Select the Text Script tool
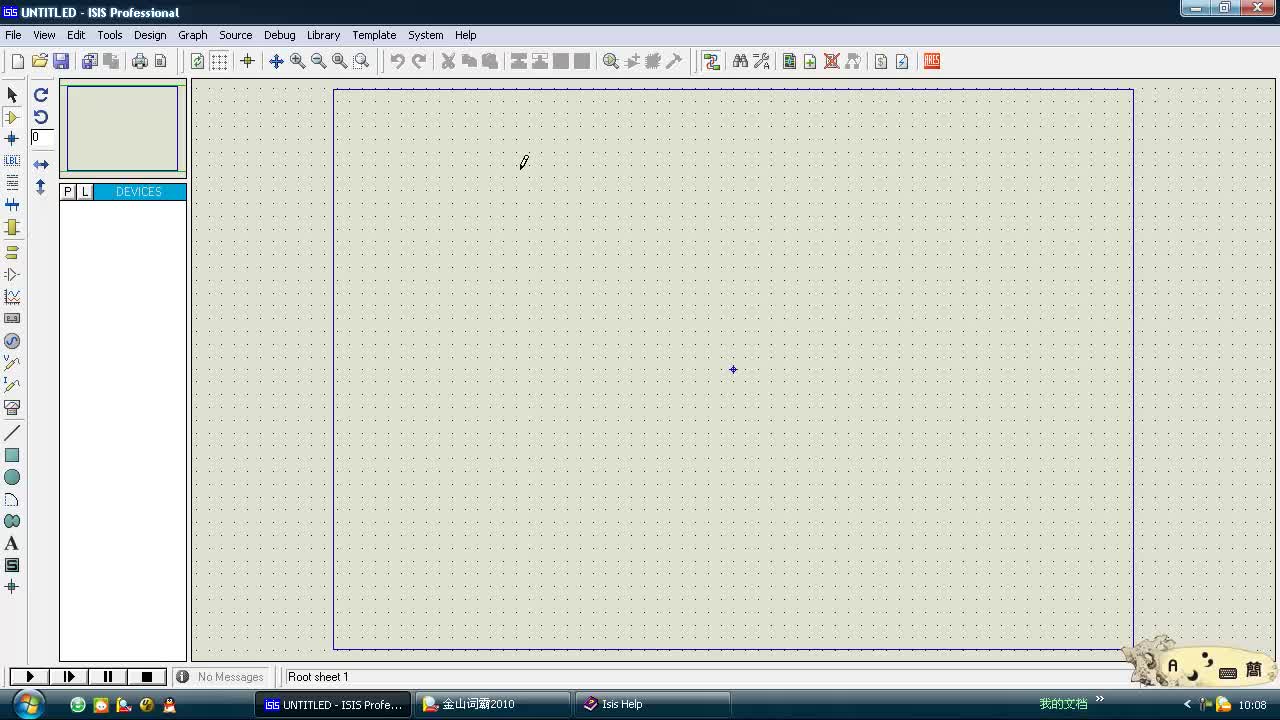The image size is (1280, 720). 12,183
